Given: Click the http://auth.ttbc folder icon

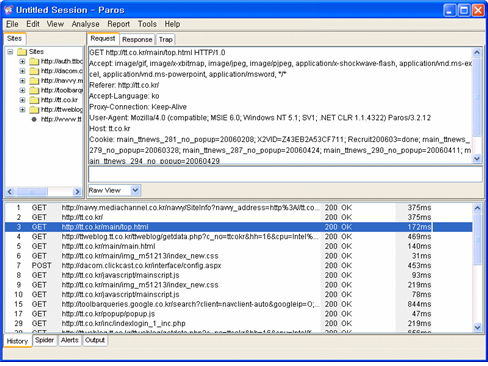Looking at the screenshot, I should click(34, 62).
